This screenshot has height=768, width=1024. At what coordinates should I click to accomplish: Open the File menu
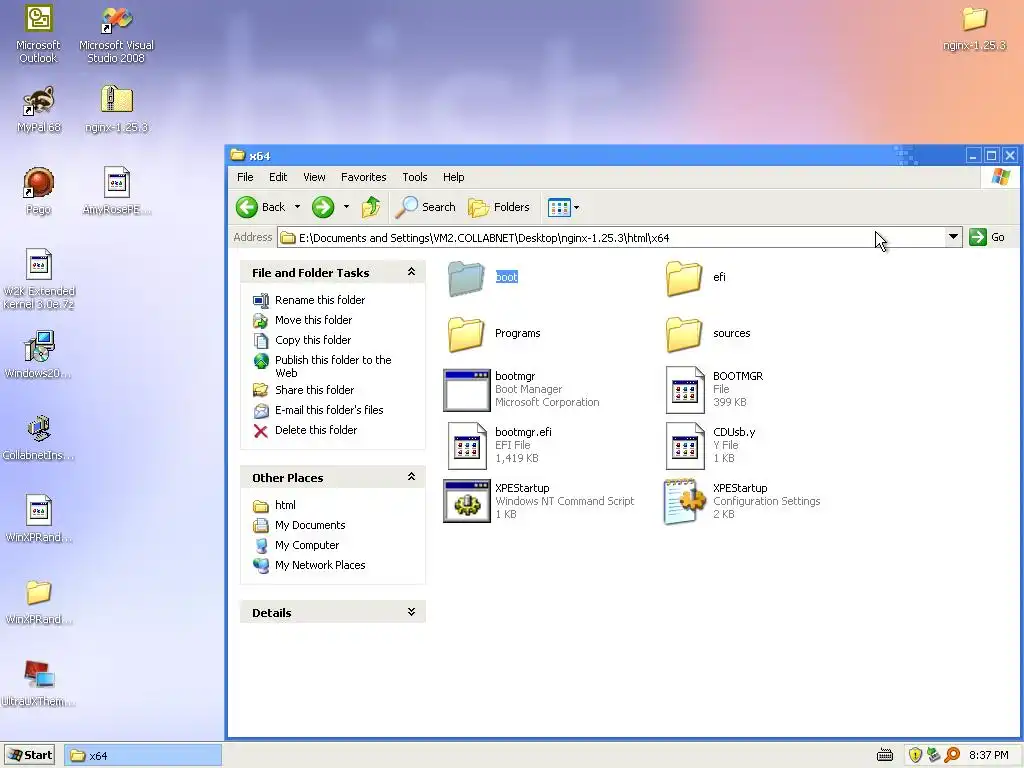pyautogui.click(x=245, y=177)
